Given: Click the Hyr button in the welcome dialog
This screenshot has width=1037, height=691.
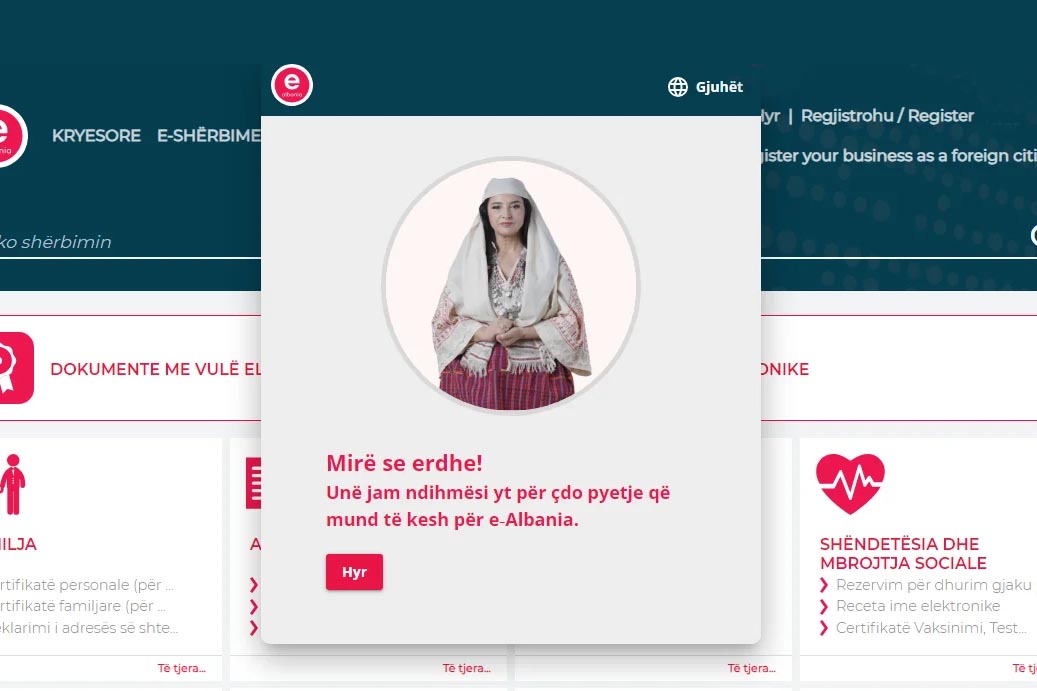Looking at the screenshot, I should coord(354,572).
